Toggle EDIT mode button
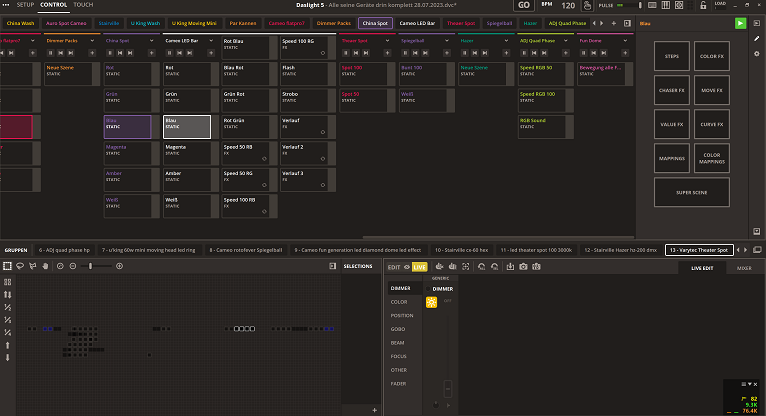This screenshot has width=766, height=416. (x=394, y=267)
